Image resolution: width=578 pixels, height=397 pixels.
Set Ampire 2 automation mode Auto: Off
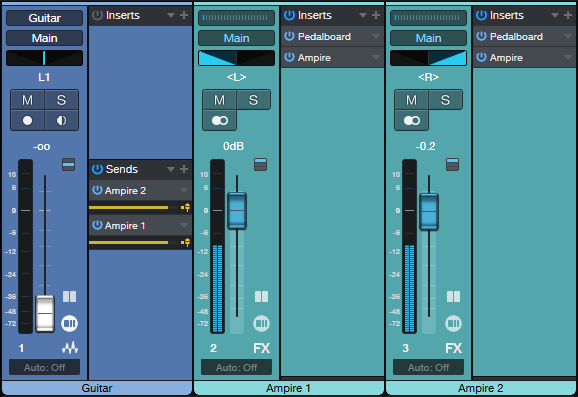[x=429, y=367]
